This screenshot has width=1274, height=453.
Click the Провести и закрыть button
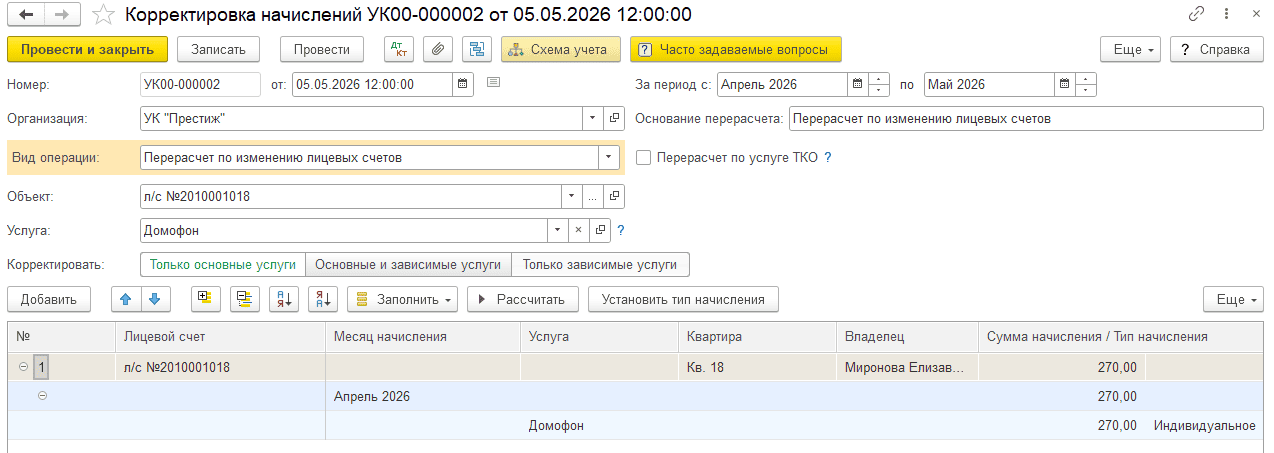pos(87,49)
